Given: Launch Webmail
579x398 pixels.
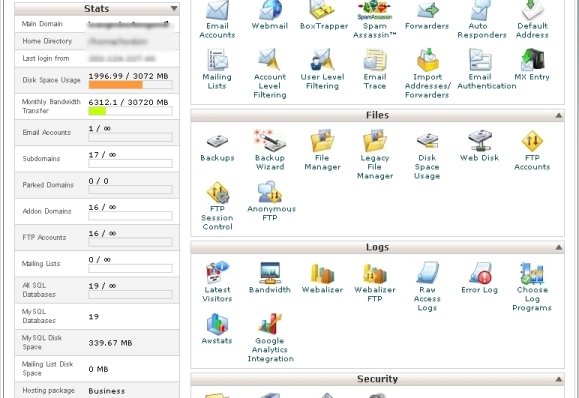Looking at the screenshot, I should (270, 15).
